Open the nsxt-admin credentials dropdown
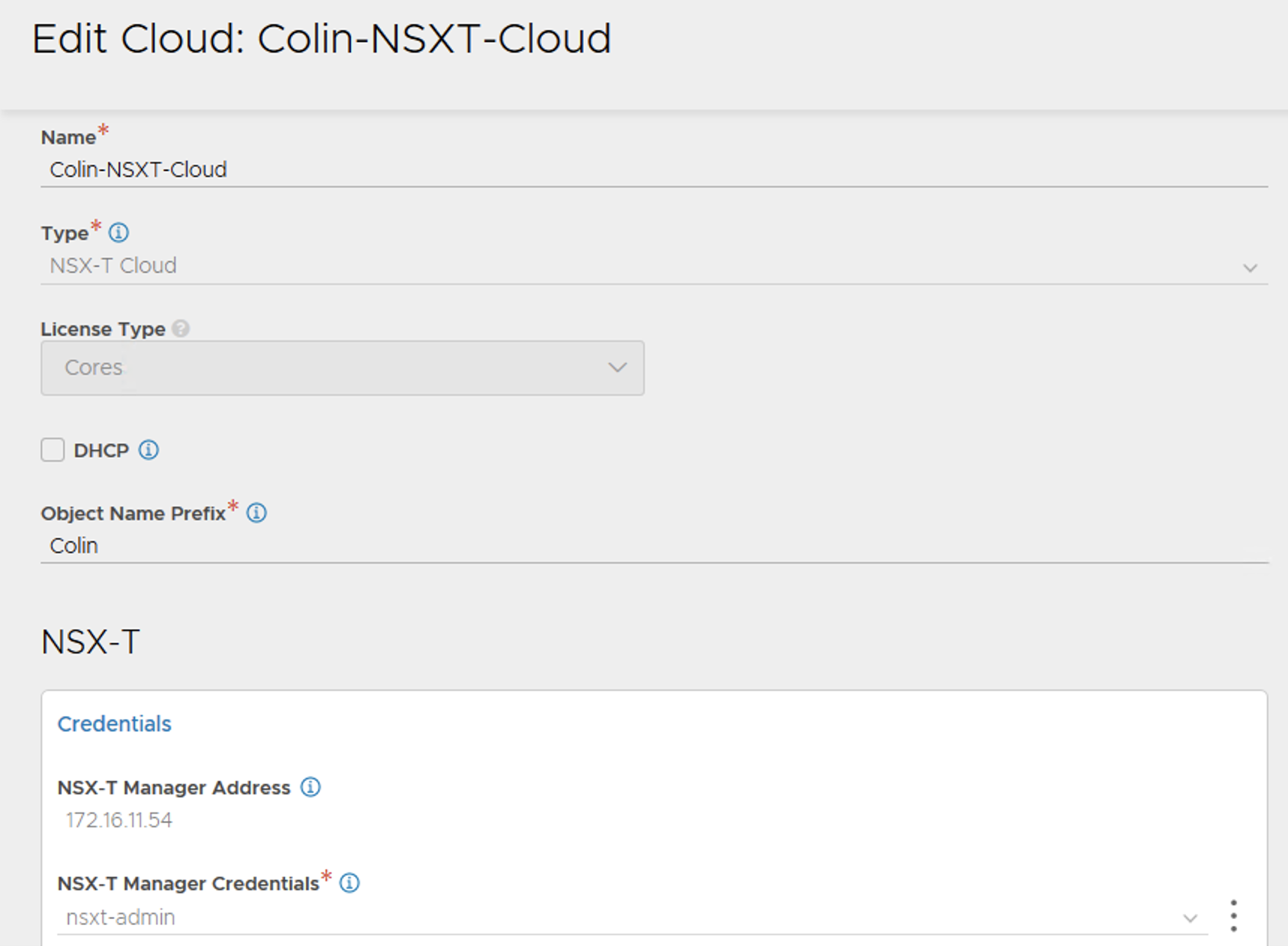Image resolution: width=1288 pixels, height=946 pixels. [x=632, y=918]
